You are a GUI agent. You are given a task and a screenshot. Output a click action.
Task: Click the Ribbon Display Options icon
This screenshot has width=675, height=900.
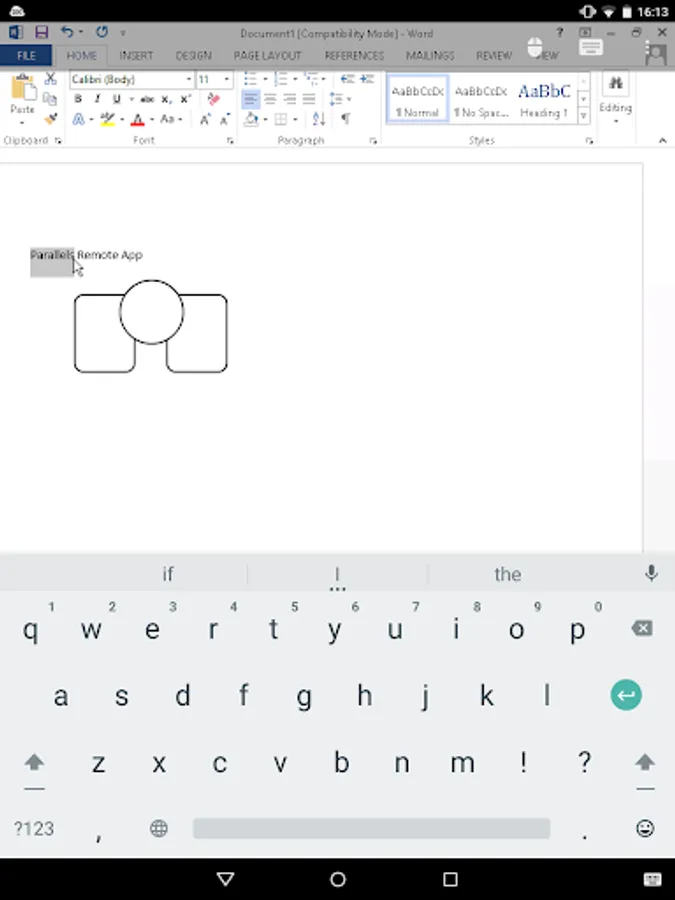click(585, 33)
